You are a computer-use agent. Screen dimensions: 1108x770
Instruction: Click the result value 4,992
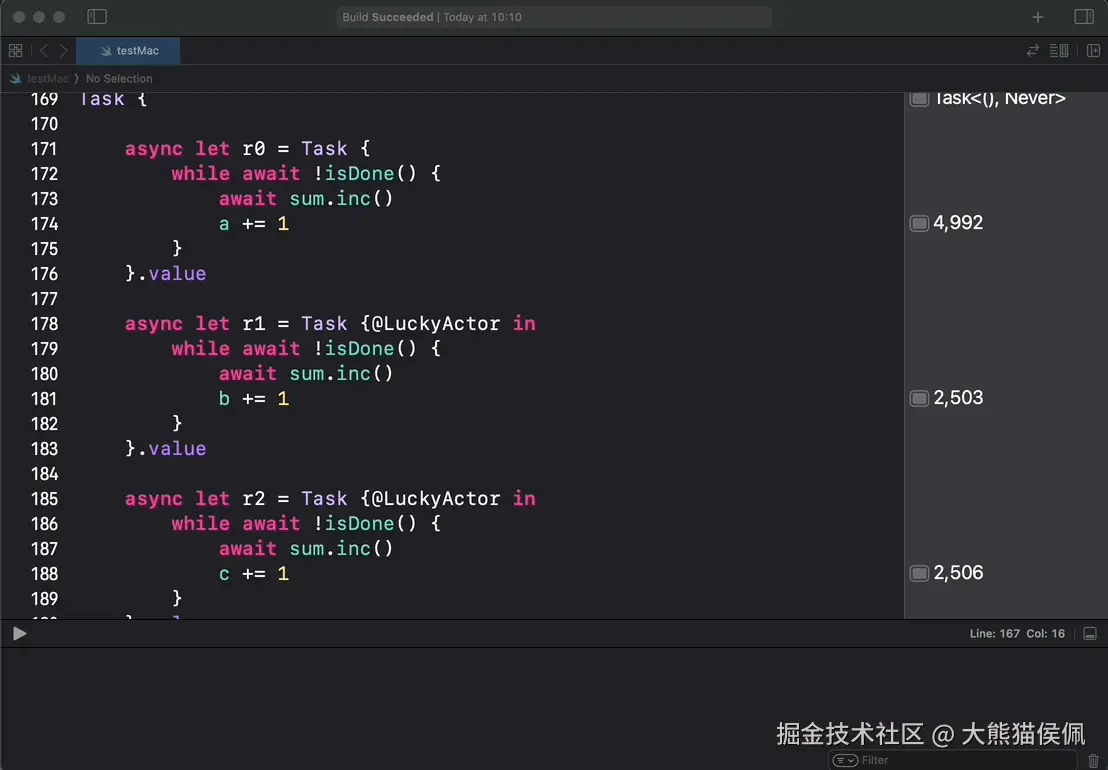958,223
